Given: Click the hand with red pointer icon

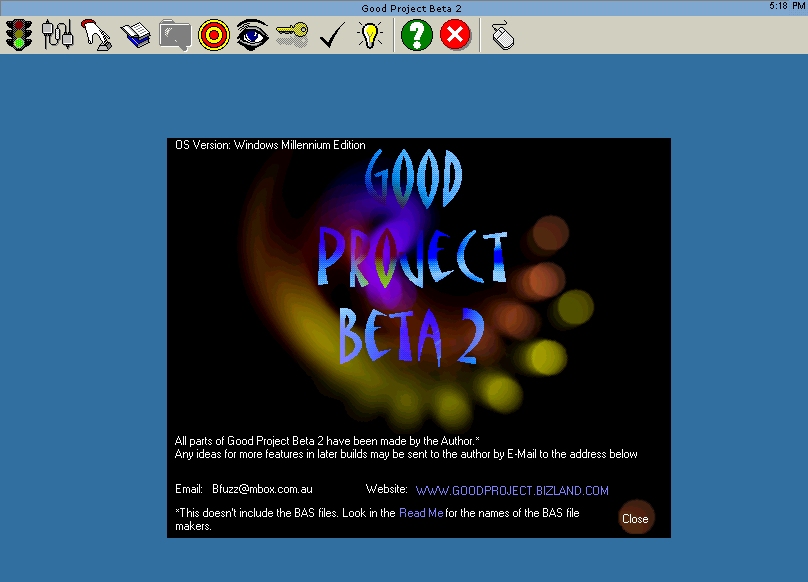Looking at the screenshot, I should [x=96, y=36].
